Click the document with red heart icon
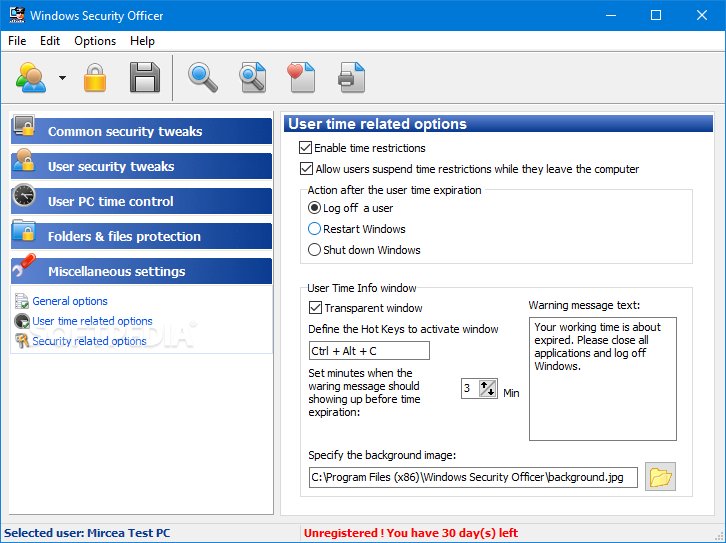726x543 pixels. 301,78
